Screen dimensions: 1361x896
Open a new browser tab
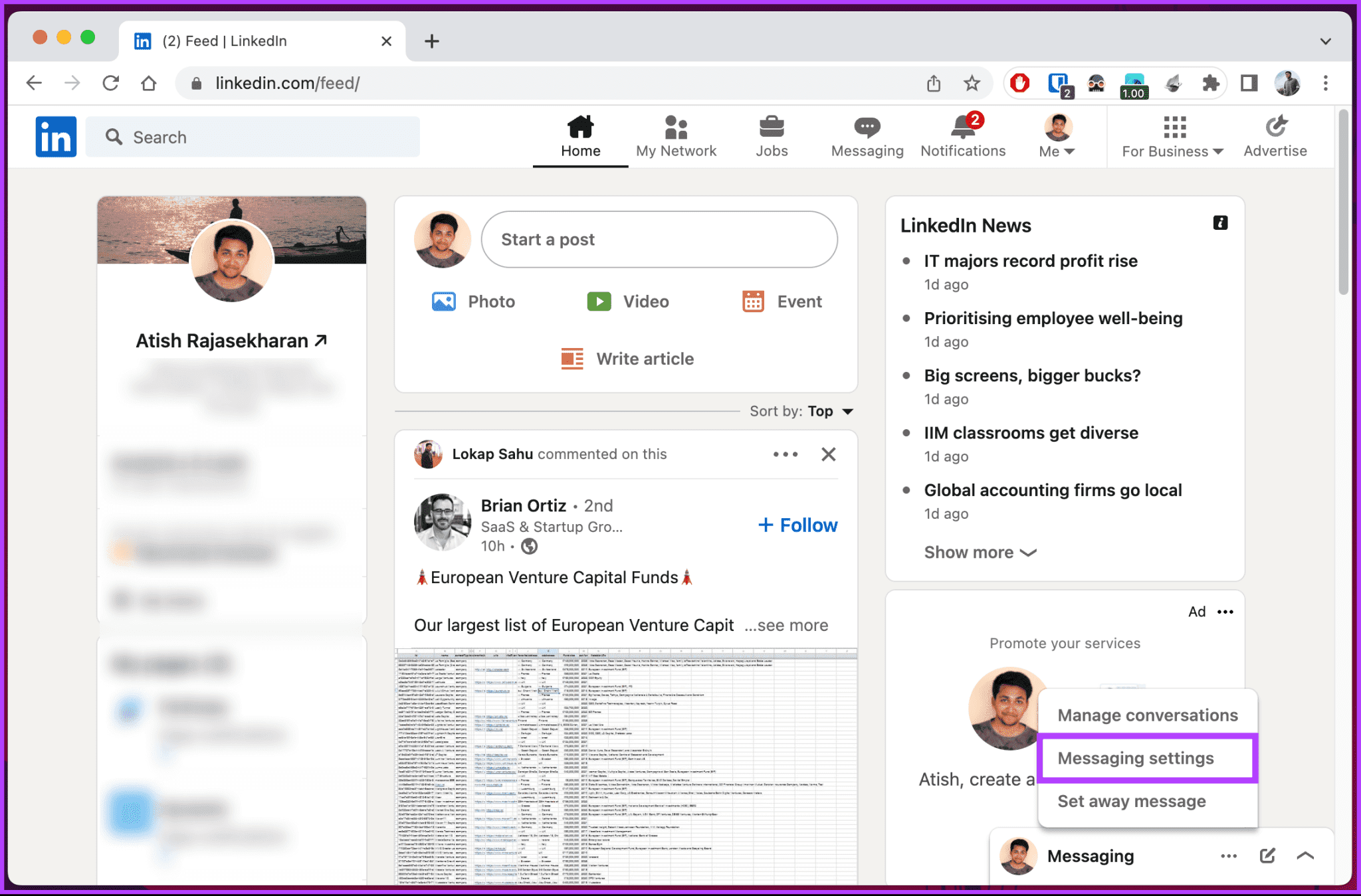(x=432, y=41)
